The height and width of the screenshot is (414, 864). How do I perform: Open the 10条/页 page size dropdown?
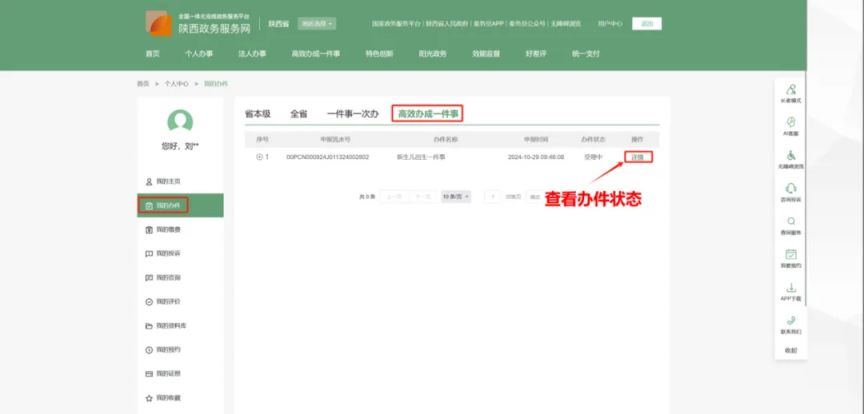pos(456,197)
